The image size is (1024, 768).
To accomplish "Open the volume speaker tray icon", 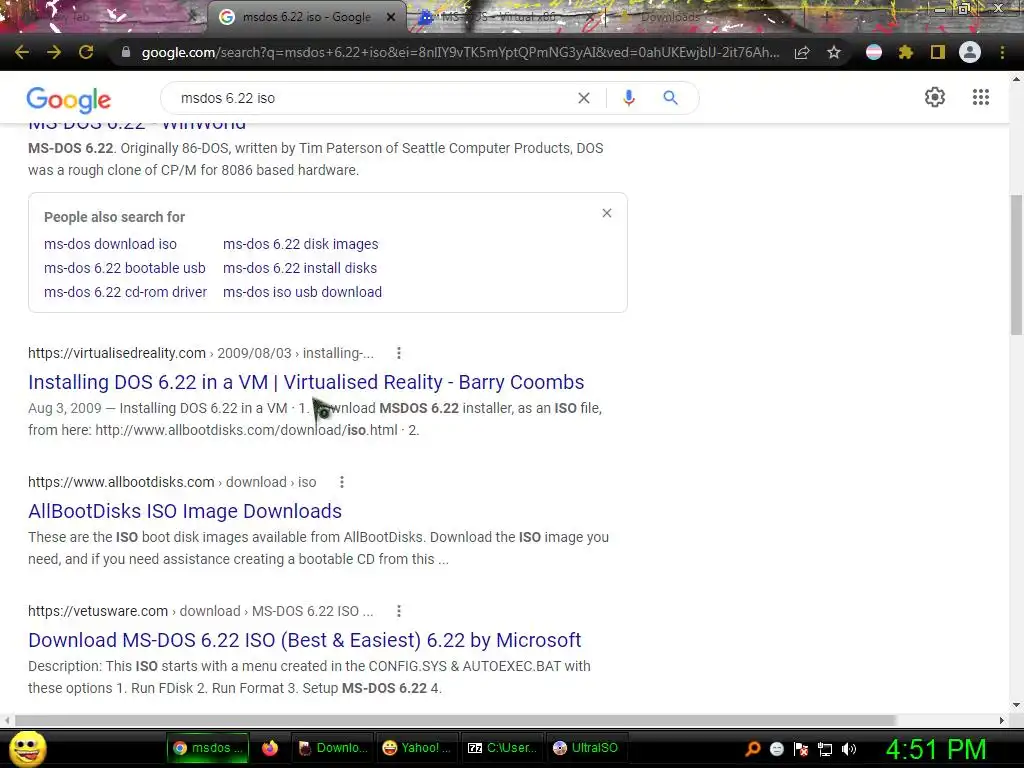I will (x=849, y=749).
